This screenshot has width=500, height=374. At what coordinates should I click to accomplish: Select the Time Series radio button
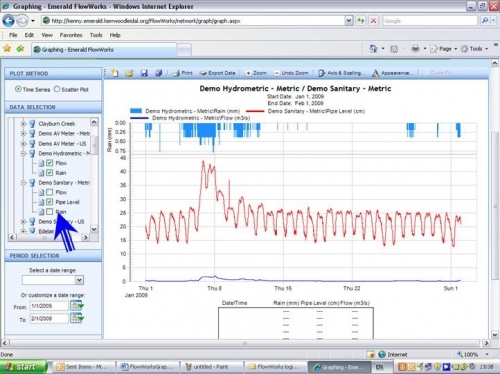point(18,89)
